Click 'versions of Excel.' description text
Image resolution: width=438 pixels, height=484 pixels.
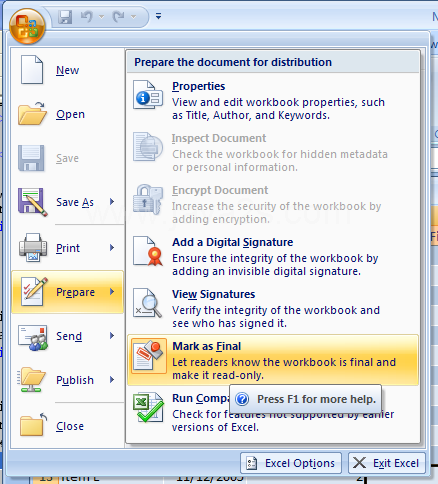[x=215, y=427]
